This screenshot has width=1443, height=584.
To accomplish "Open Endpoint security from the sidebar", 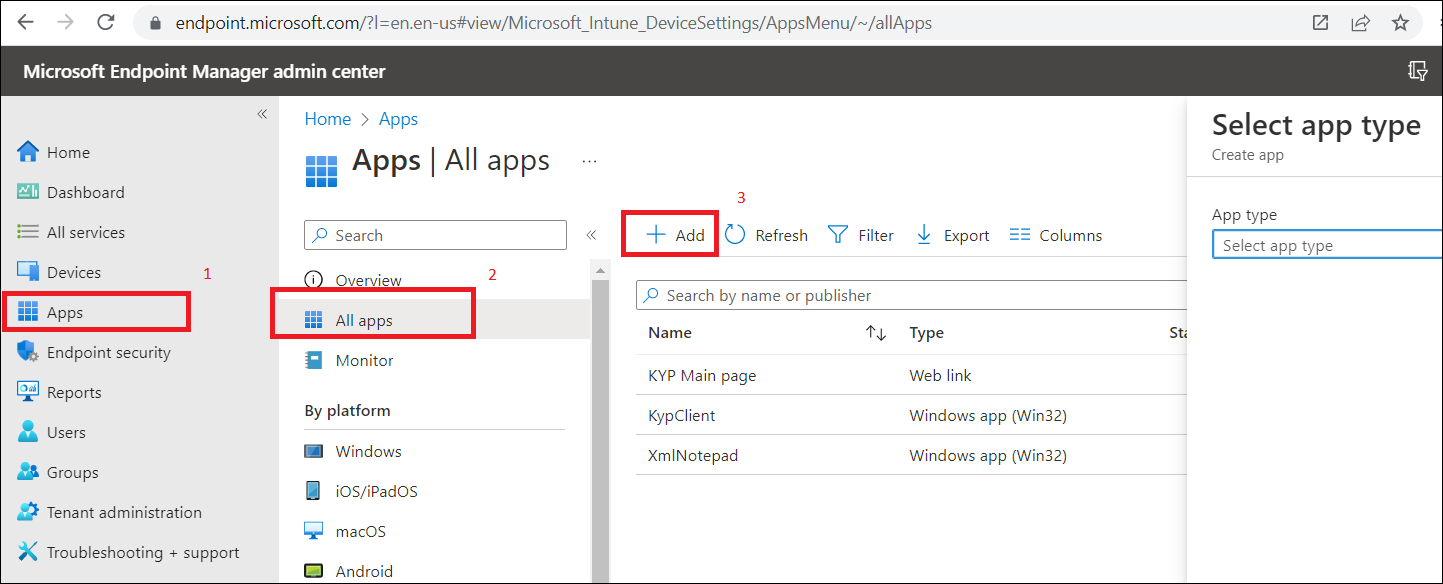I will (x=108, y=352).
